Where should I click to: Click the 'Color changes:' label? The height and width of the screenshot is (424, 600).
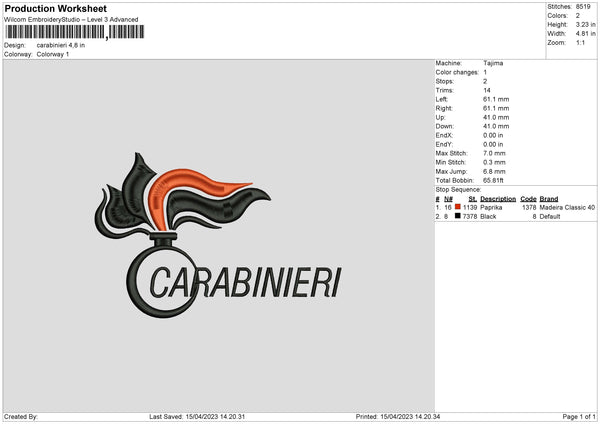pyautogui.click(x=457, y=72)
